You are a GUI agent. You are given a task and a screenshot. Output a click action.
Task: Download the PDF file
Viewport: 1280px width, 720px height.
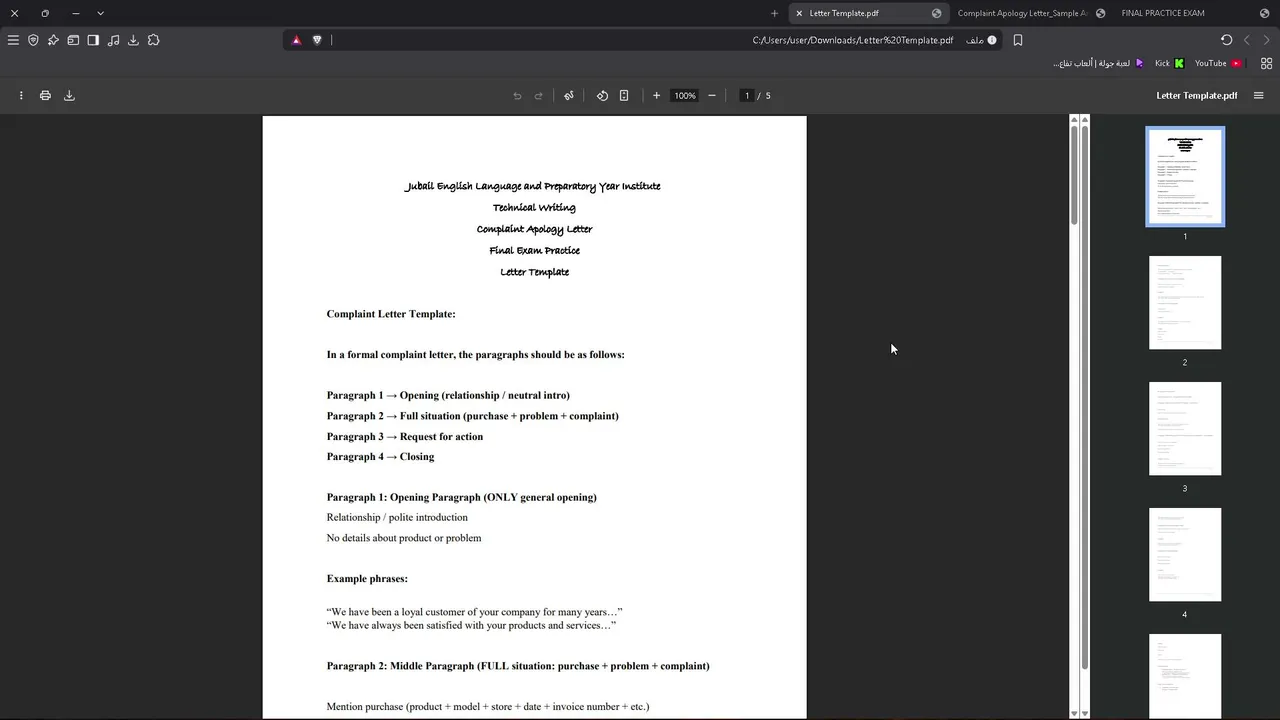[x=69, y=96]
